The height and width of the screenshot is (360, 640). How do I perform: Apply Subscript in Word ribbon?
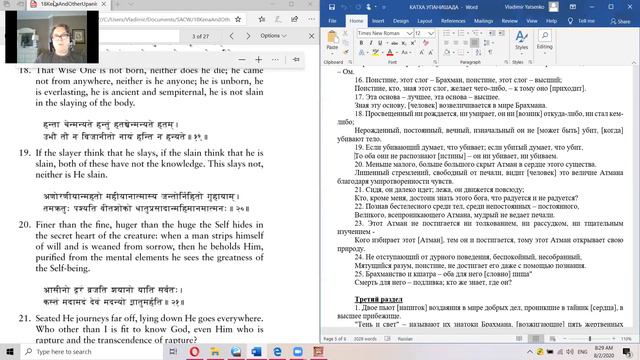coord(404,43)
